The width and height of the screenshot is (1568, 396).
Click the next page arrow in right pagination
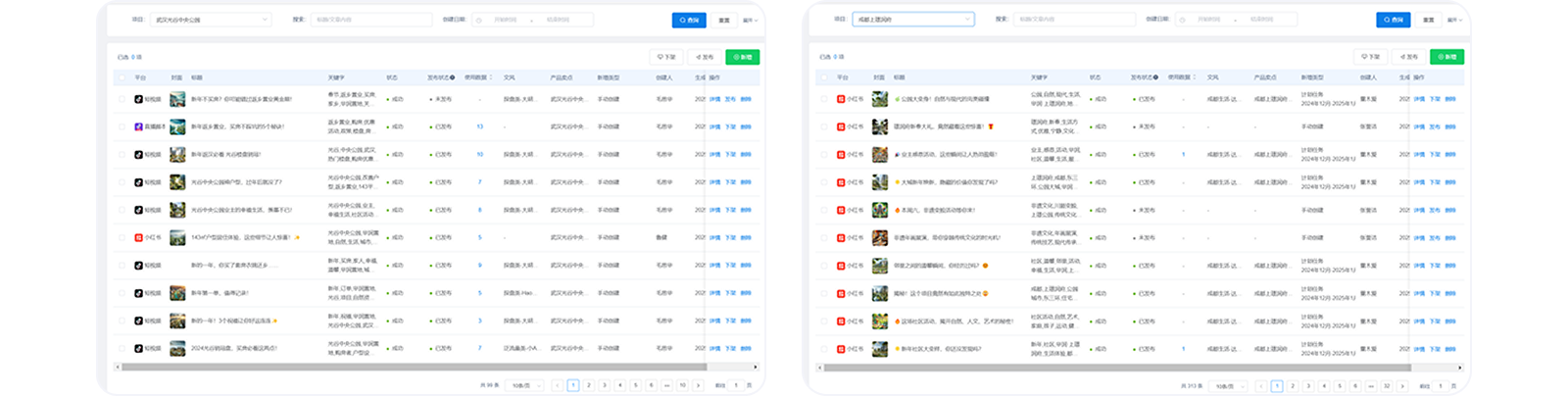pyautogui.click(x=1402, y=385)
